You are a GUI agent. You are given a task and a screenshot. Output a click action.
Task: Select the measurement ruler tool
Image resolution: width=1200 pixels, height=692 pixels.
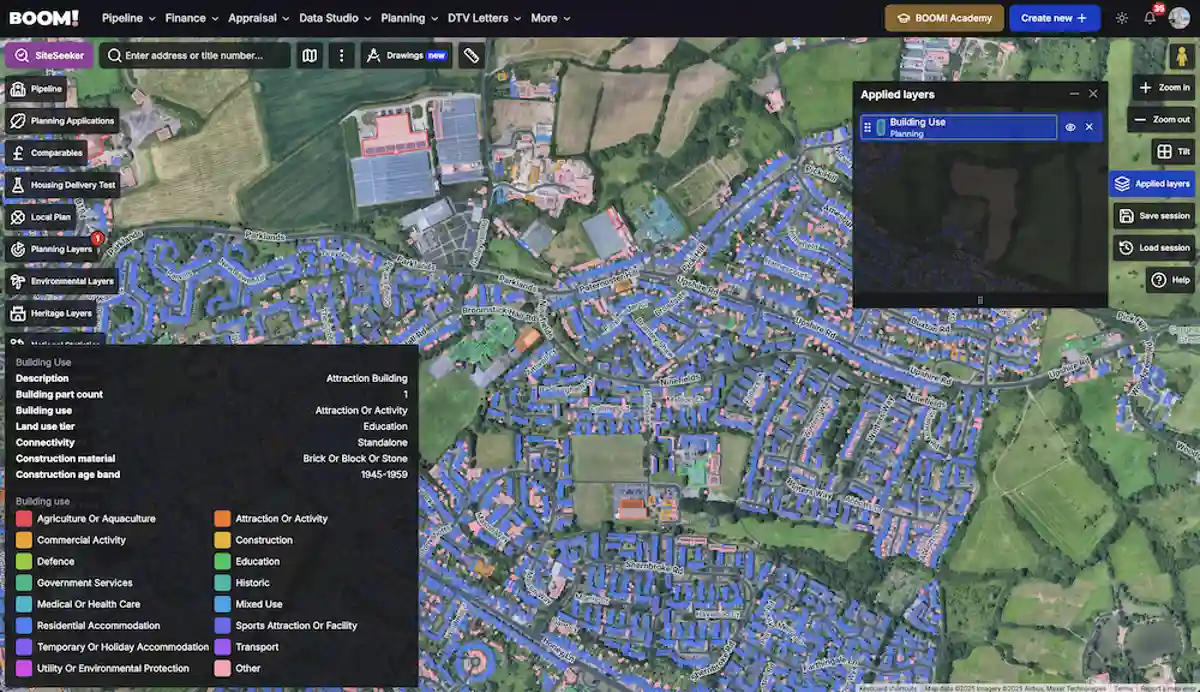(470, 55)
